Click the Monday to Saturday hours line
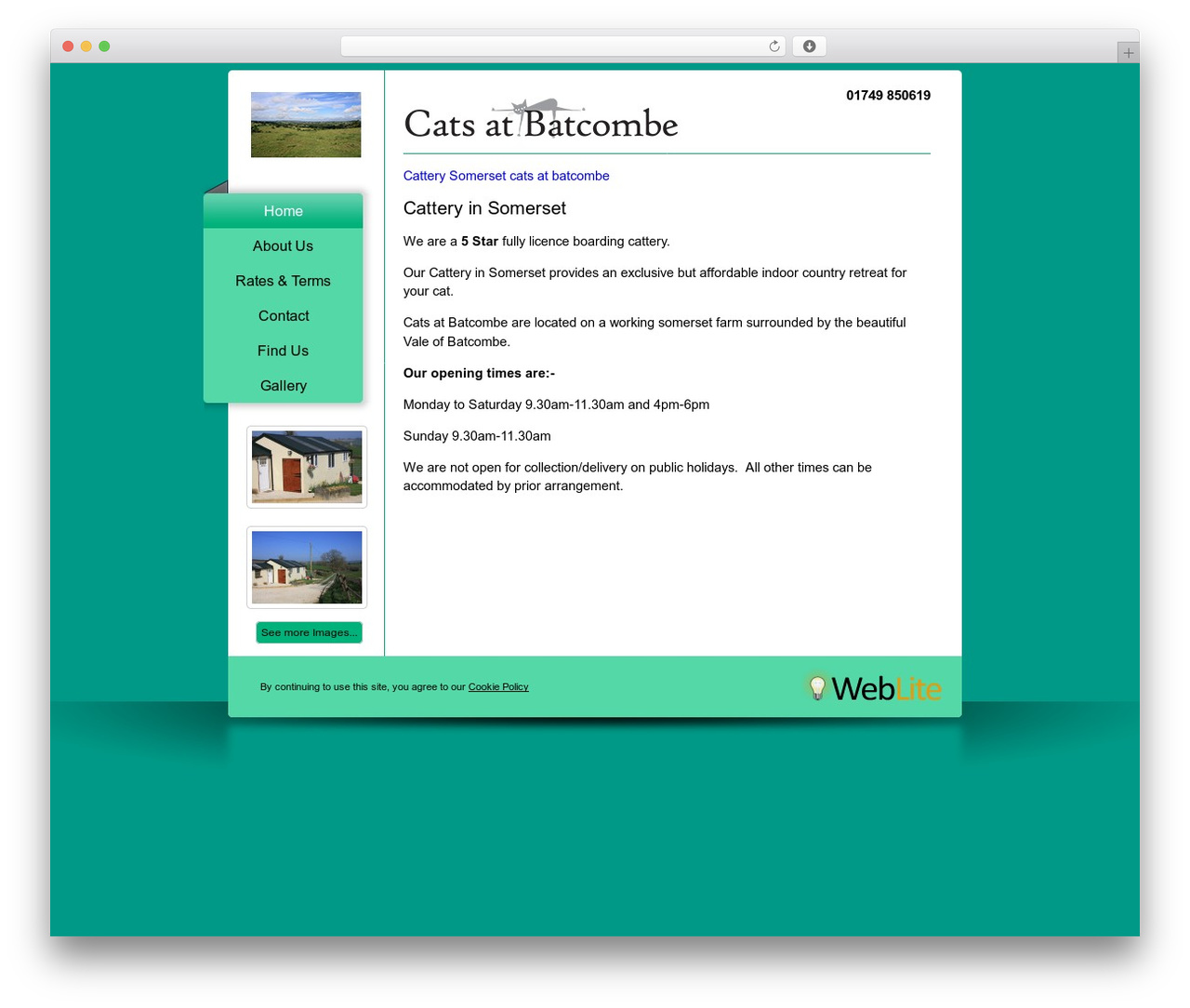Screen dimensions: 1190x1008 (556, 405)
